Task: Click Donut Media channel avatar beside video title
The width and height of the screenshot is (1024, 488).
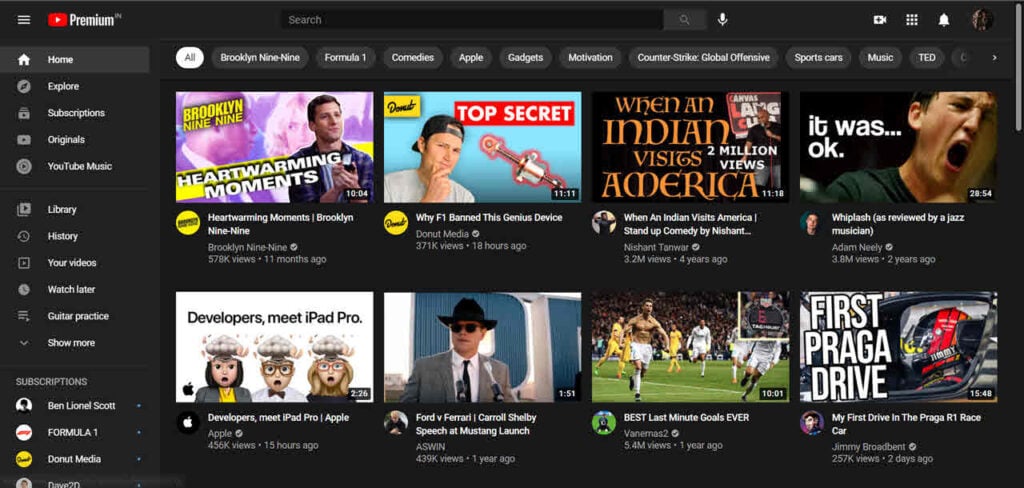Action: (x=396, y=223)
